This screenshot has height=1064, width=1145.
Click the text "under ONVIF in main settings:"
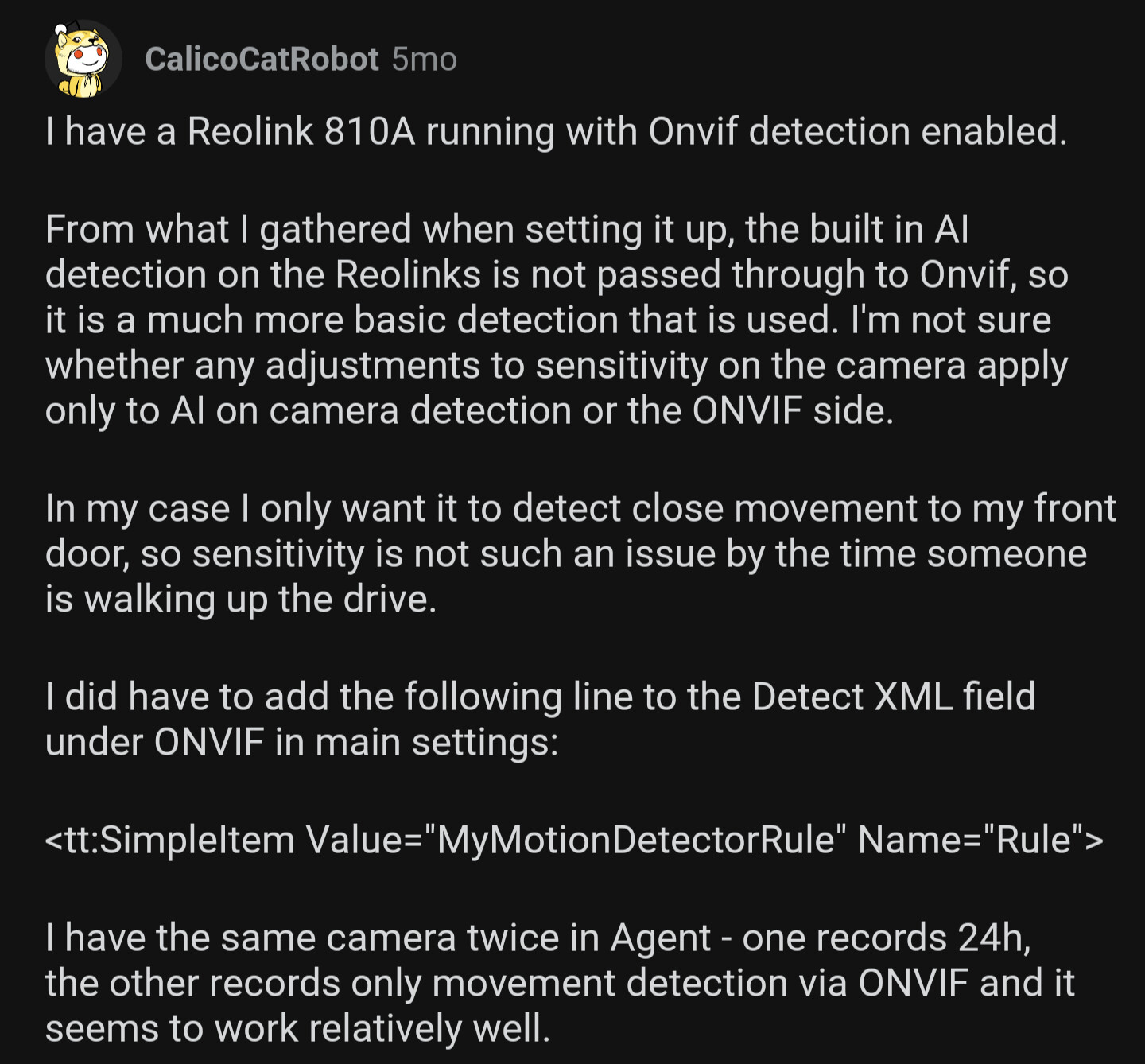pos(302,742)
